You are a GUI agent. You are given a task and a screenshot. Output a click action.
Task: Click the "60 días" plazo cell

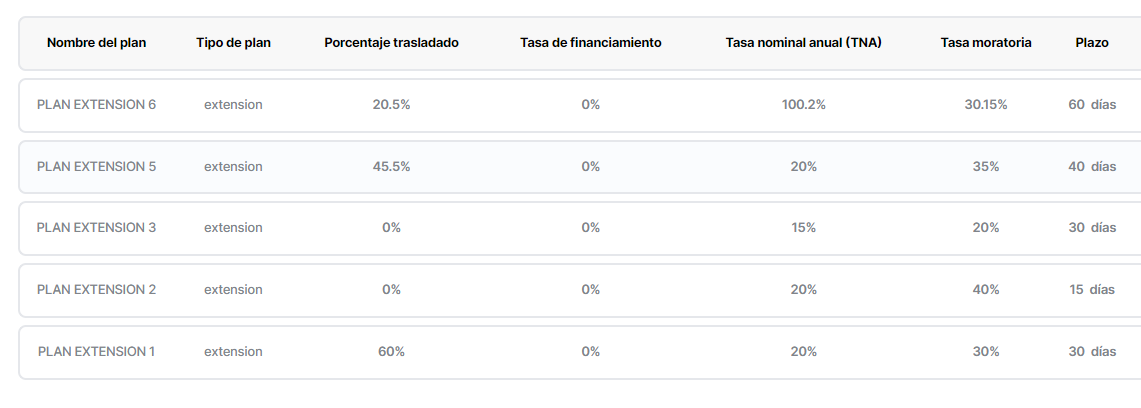pos(1092,105)
